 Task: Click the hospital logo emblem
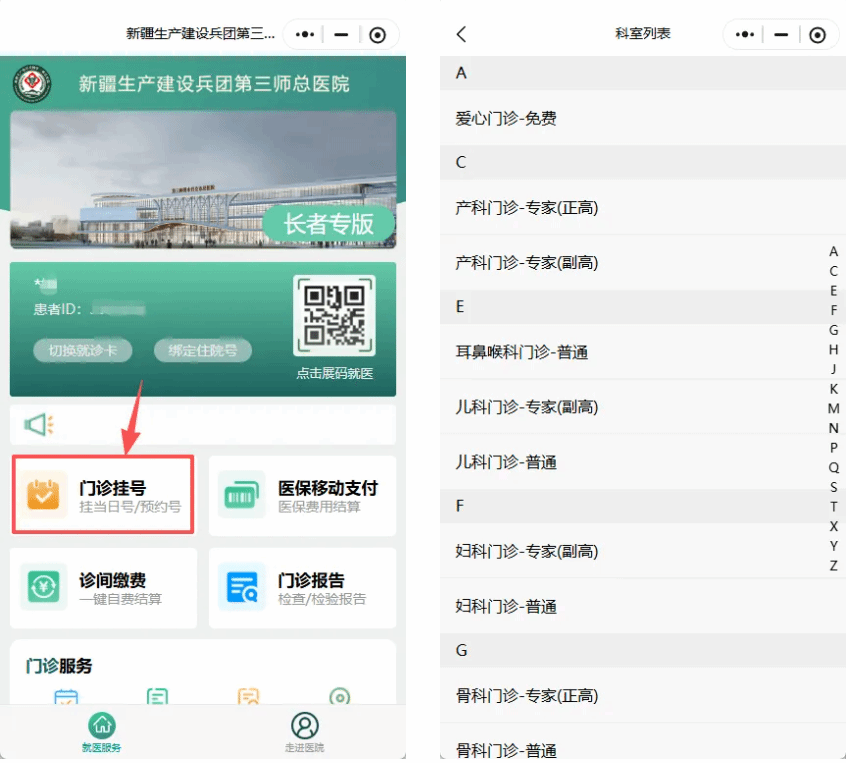coord(32,83)
